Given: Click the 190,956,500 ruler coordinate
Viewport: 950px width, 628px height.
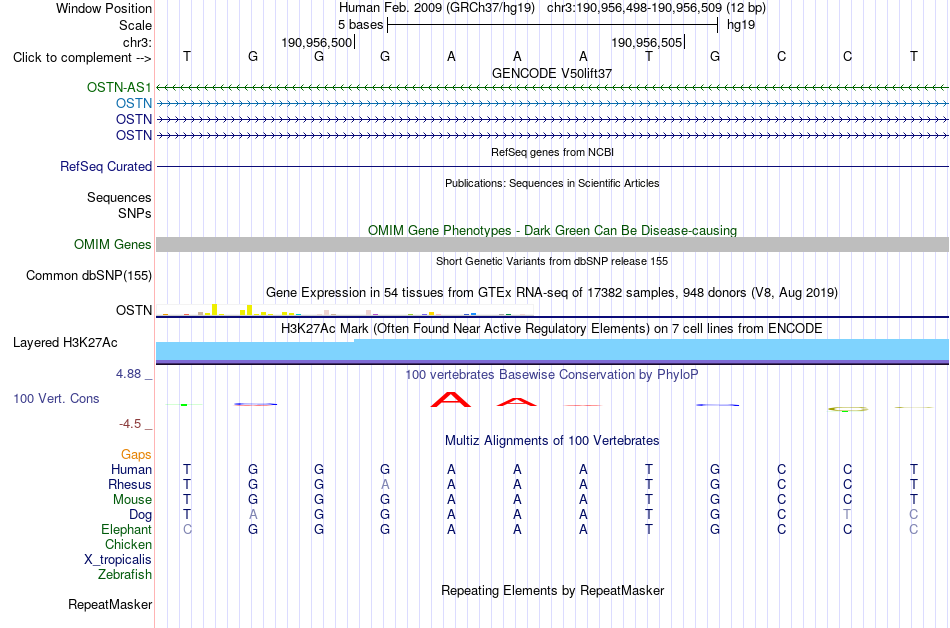Looking at the screenshot, I should (317, 42).
